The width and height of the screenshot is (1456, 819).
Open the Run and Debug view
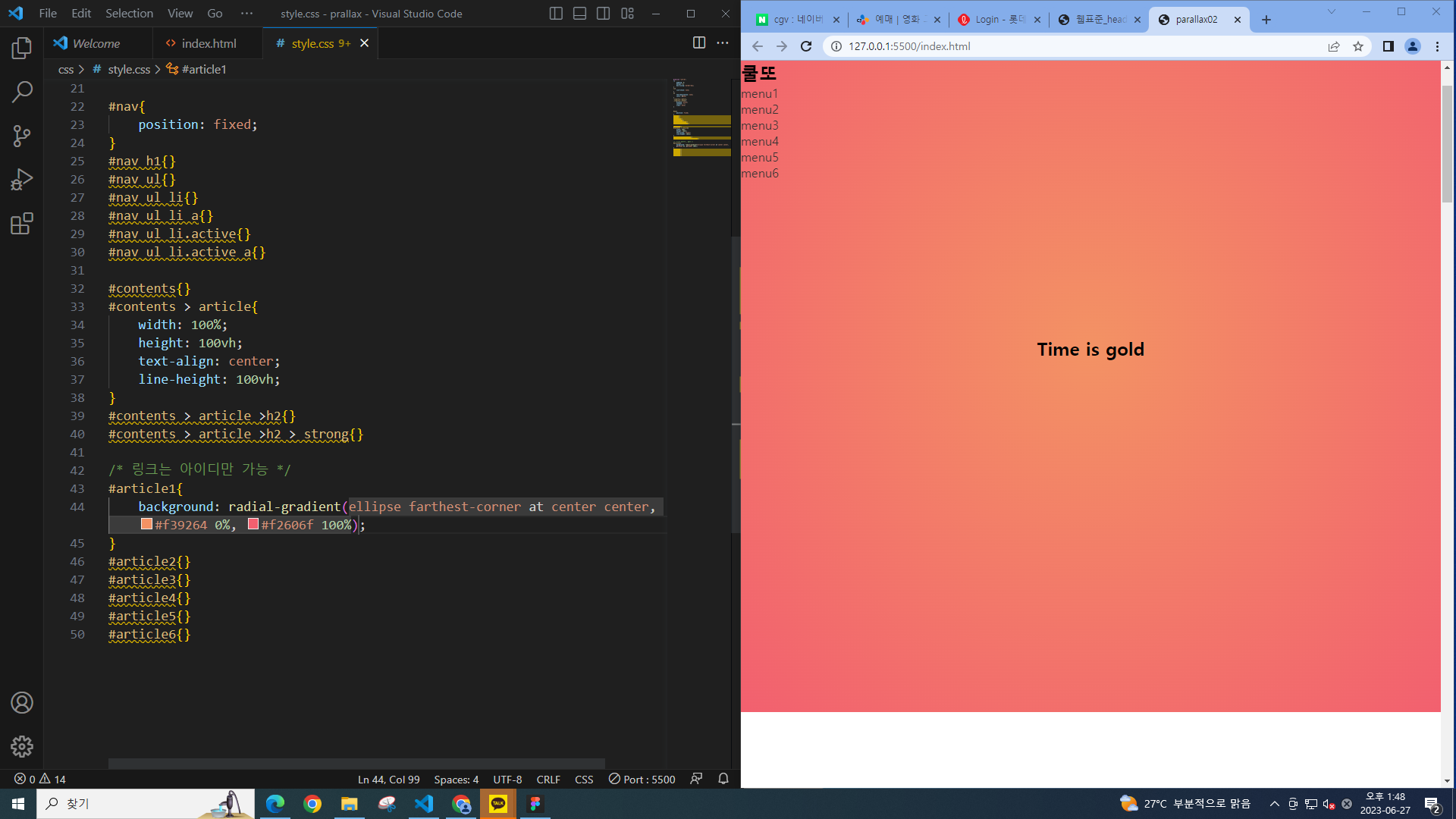22,180
